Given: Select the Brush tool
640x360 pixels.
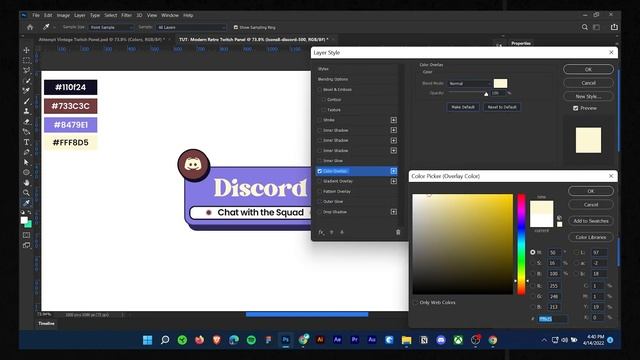Looking at the screenshot, I should click(27, 101).
